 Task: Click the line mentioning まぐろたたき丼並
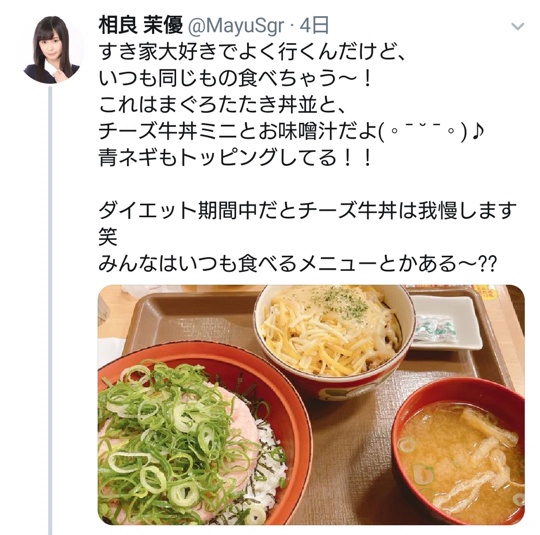coord(222,106)
